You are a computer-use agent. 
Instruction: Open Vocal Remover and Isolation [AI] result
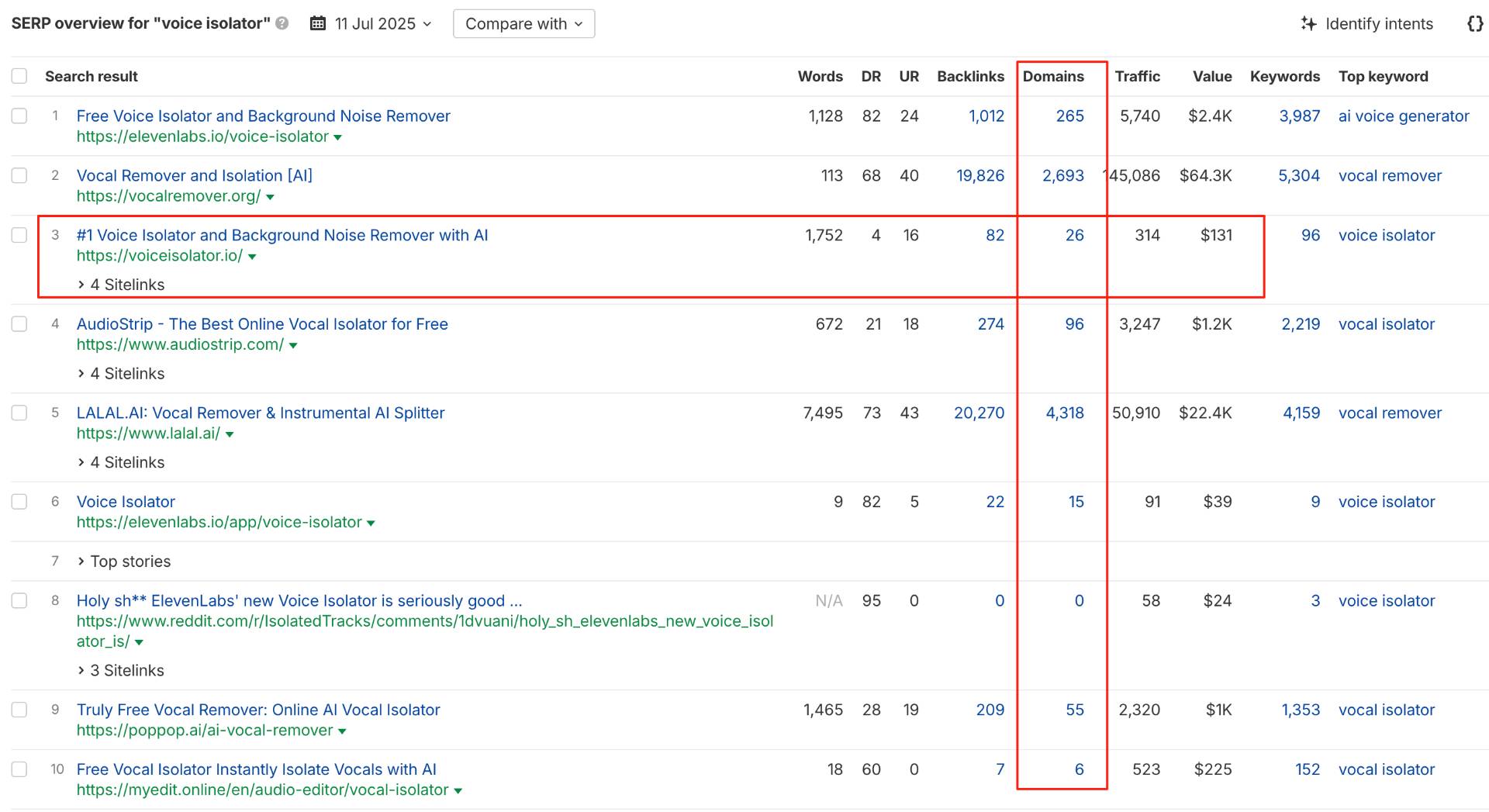pos(195,175)
